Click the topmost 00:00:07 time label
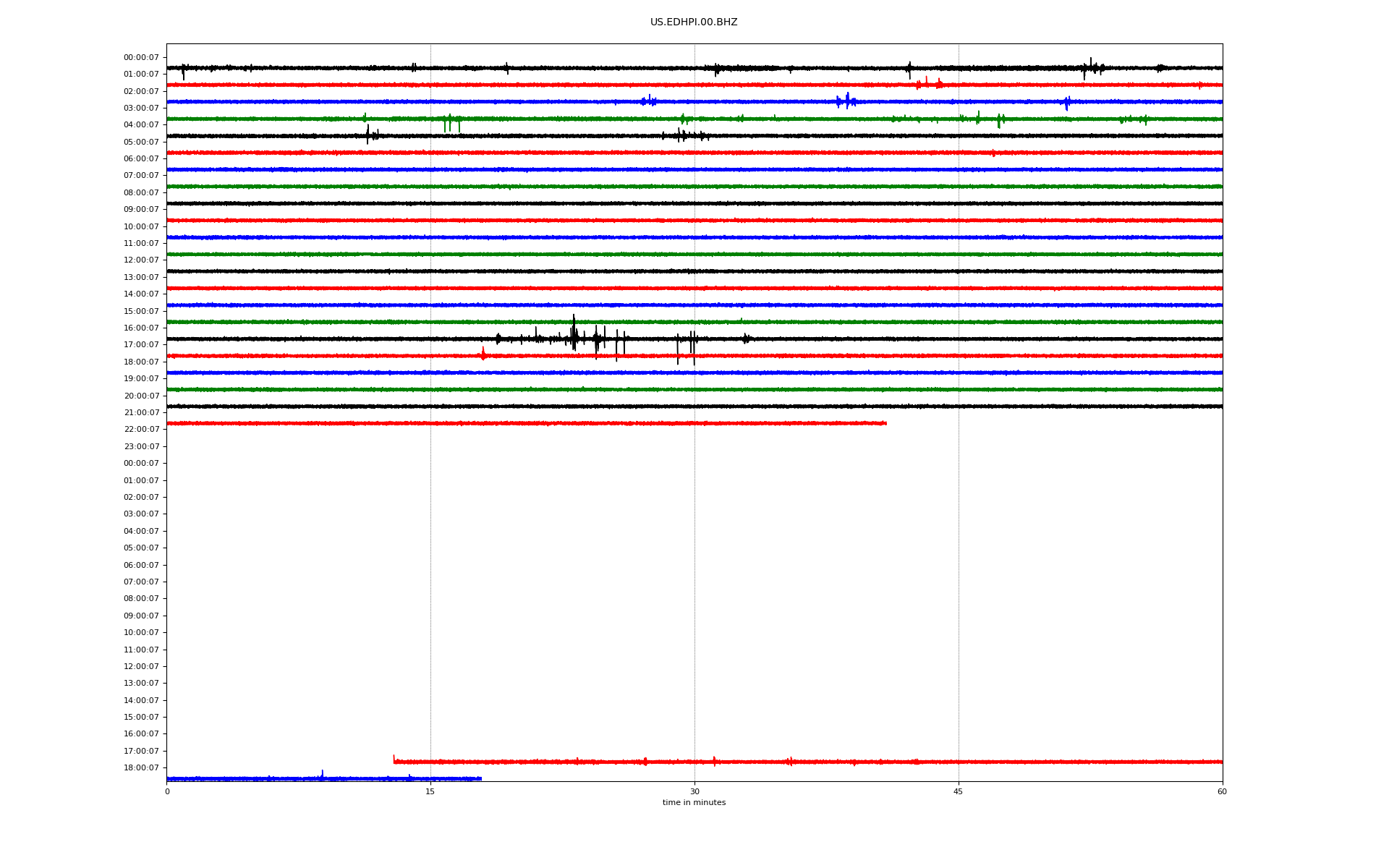Image resolution: width=1389 pixels, height=868 pixels. click(x=141, y=58)
